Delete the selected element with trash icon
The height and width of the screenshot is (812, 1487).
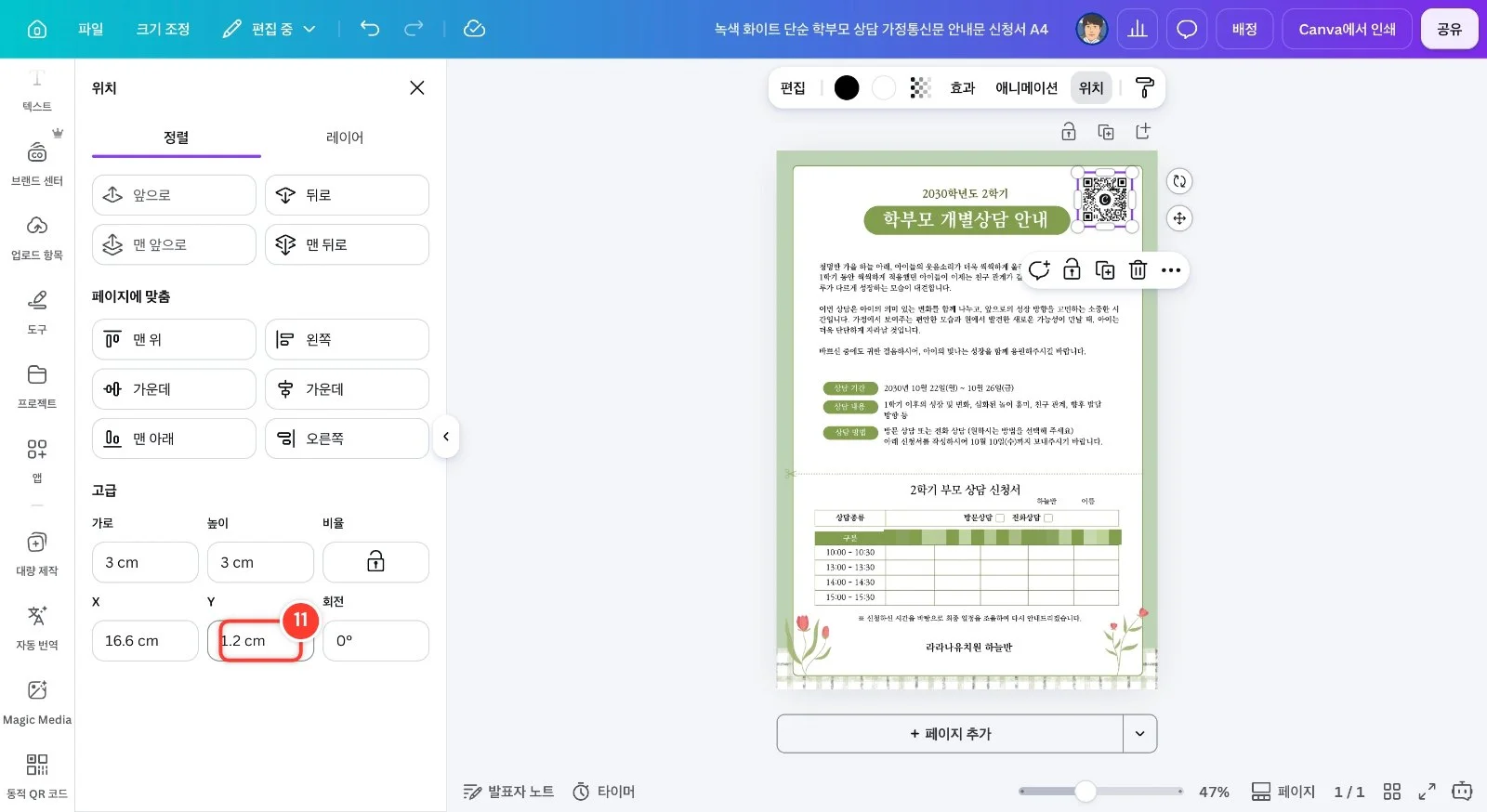click(x=1138, y=269)
